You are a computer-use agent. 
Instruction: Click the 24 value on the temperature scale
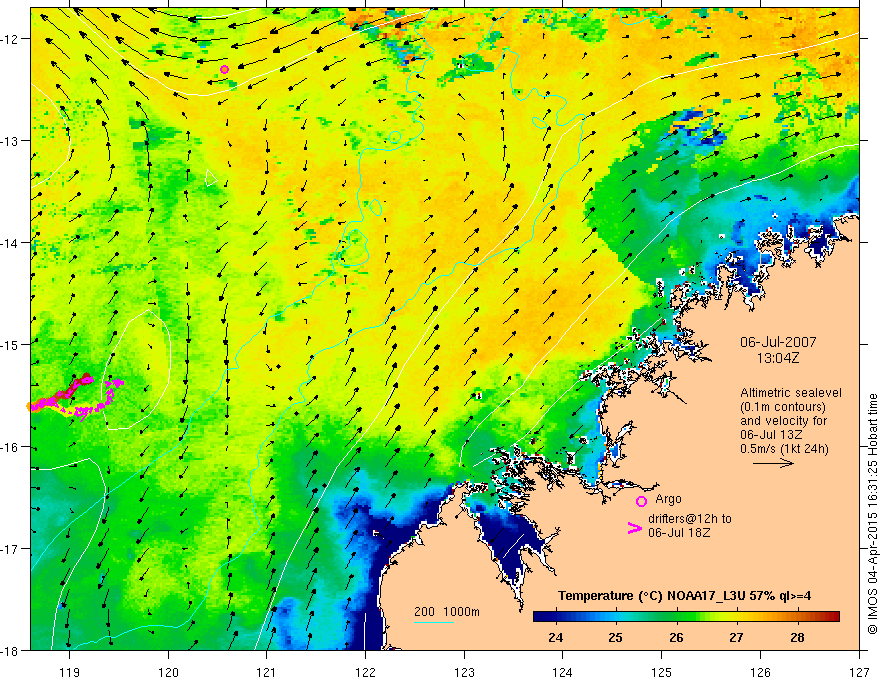556,637
